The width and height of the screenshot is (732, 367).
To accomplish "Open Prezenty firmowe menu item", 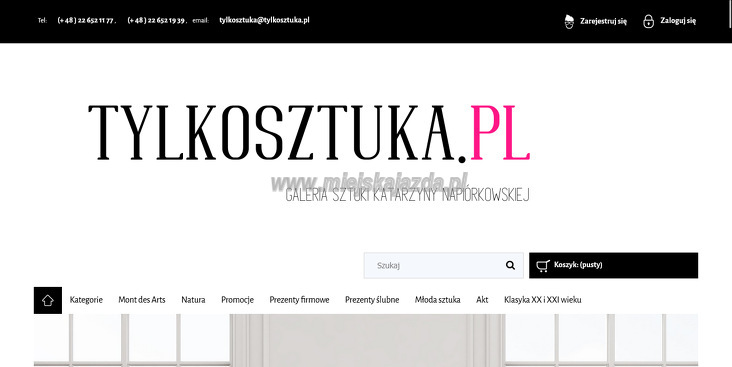I will [299, 300].
